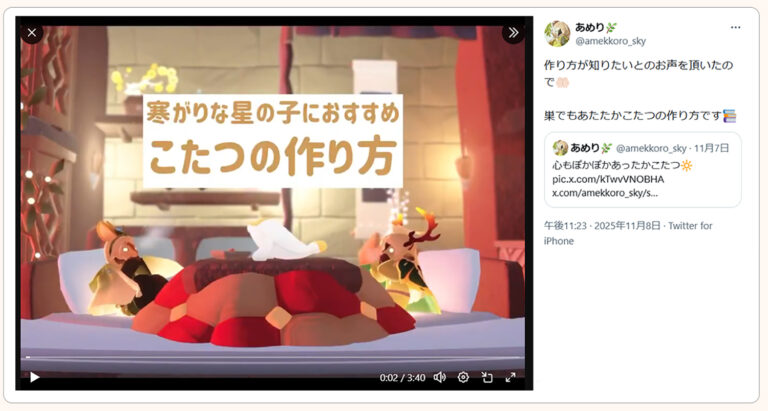Open the pic.x.com/kTwvVNOBHA link

(608, 179)
